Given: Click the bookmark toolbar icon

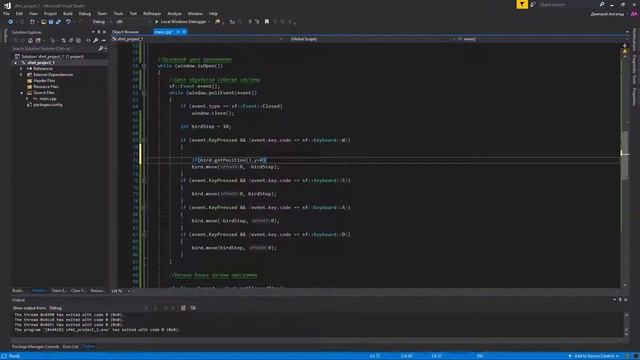Looking at the screenshot, I should [267, 22].
